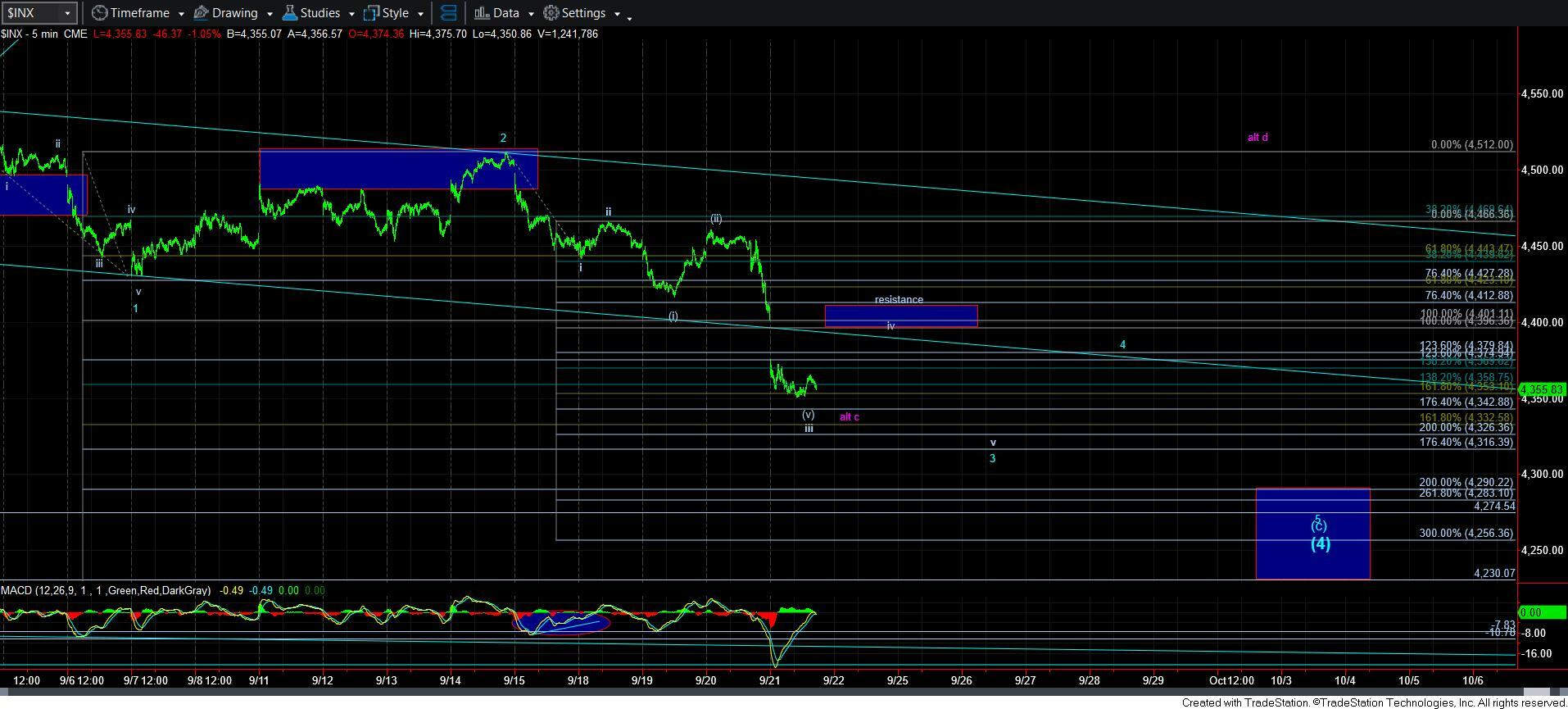Open the Studies menu label
Screen dimensions: 1568x709
(x=319, y=13)
